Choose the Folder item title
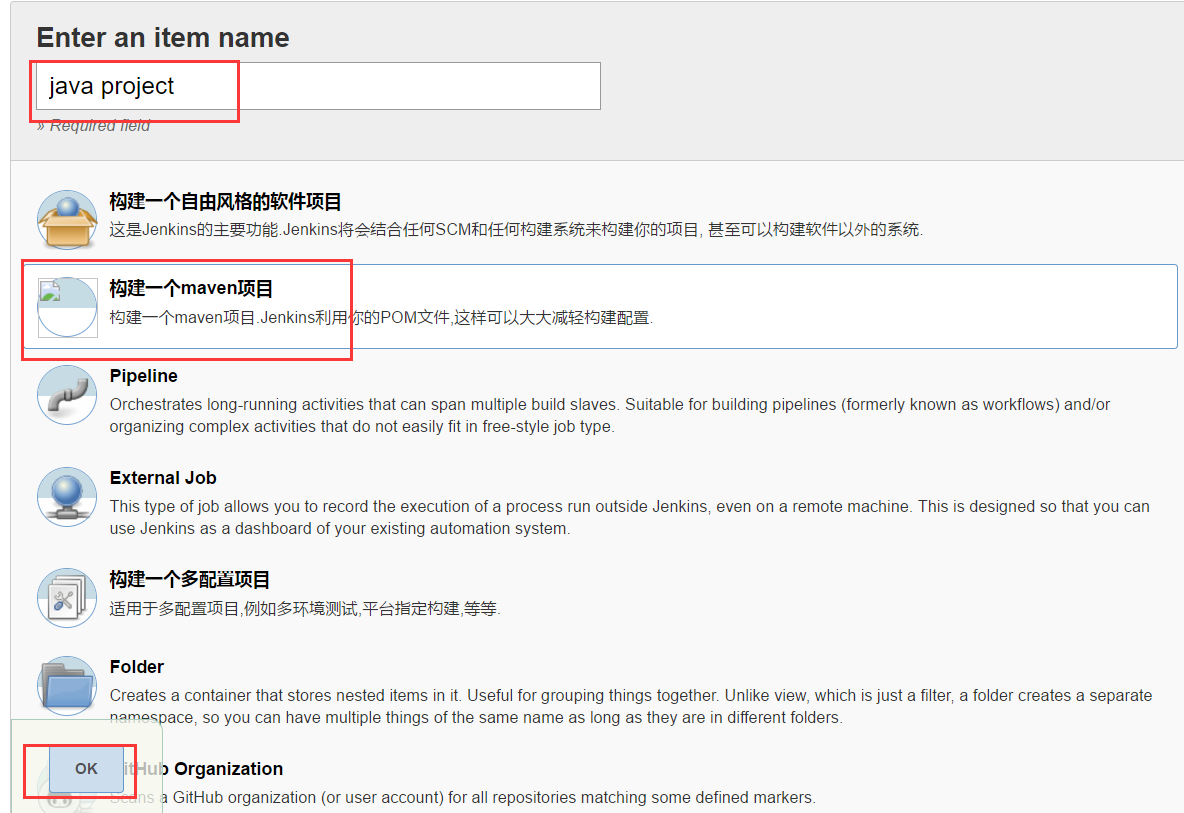This screenshot has height=813, width=1184. click(137, 667)
